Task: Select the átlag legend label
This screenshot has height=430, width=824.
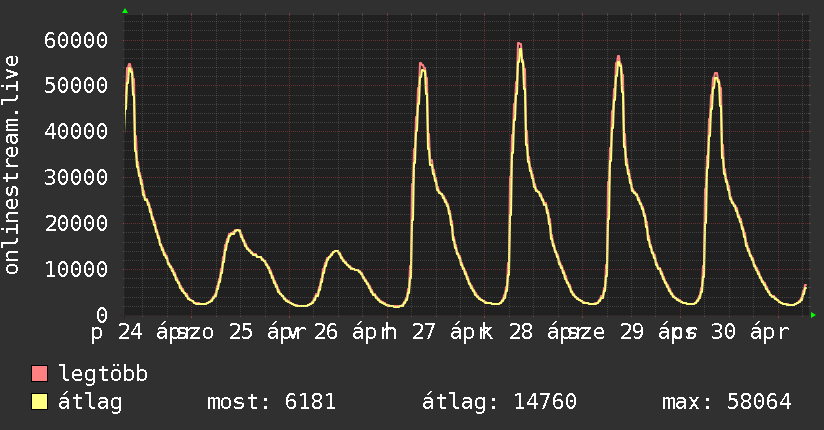Action: pos(90,402)
